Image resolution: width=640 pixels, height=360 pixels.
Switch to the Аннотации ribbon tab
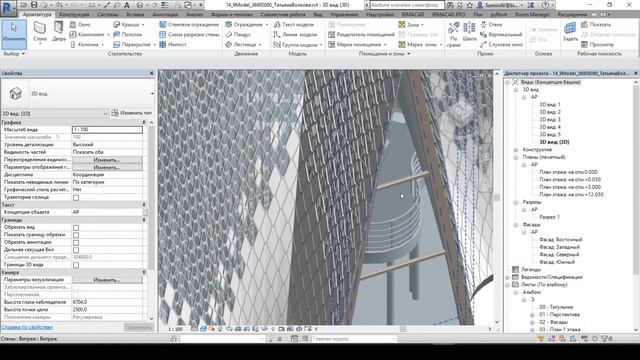pos(165,14)
